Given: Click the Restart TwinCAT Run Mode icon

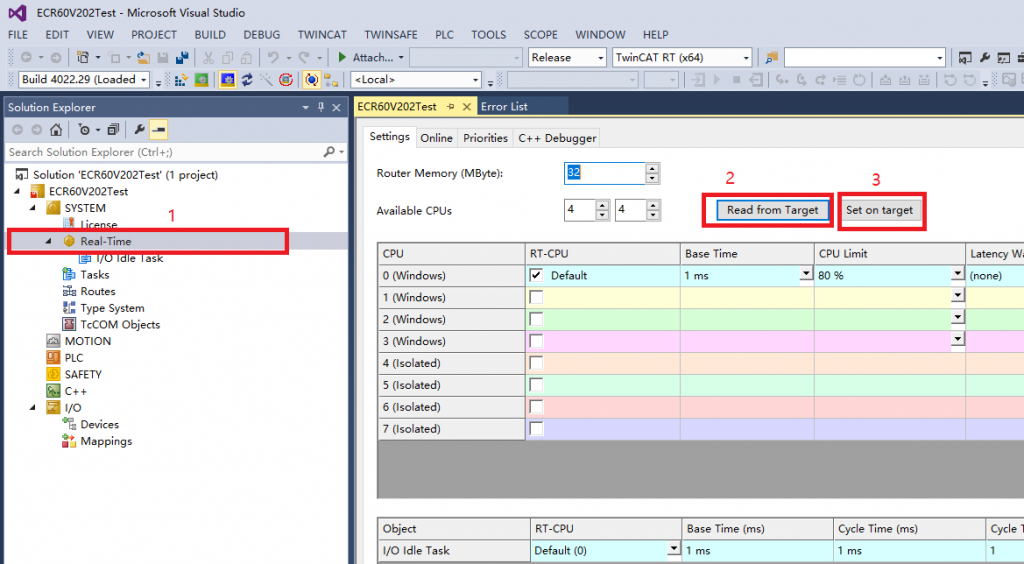Looking at the screenshot, I should (201, 80).
